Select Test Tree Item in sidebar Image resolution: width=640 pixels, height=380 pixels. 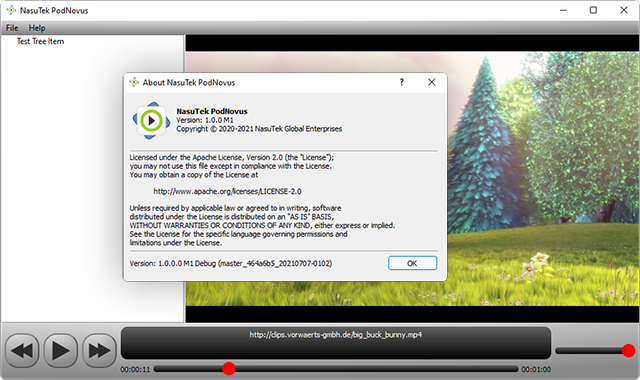40,41
